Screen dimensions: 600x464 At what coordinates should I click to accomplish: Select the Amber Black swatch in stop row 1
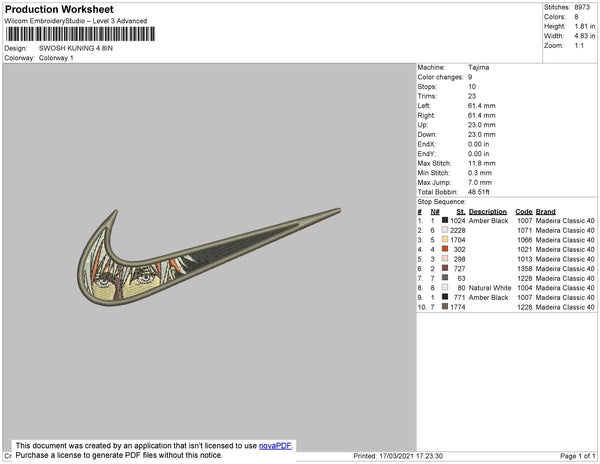click(445, 220)
